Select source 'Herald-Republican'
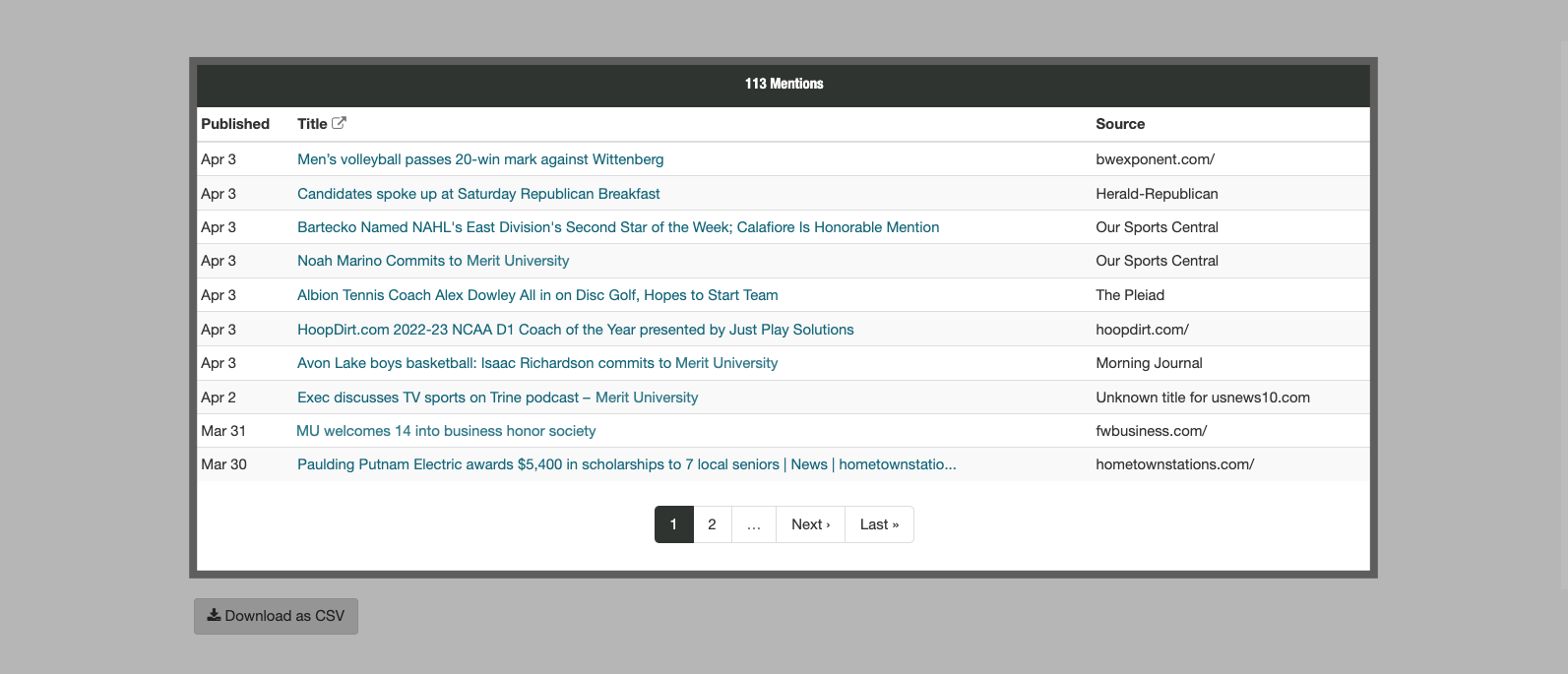This screenshot has width=1568, height=674. click(x=1157, y=194)
